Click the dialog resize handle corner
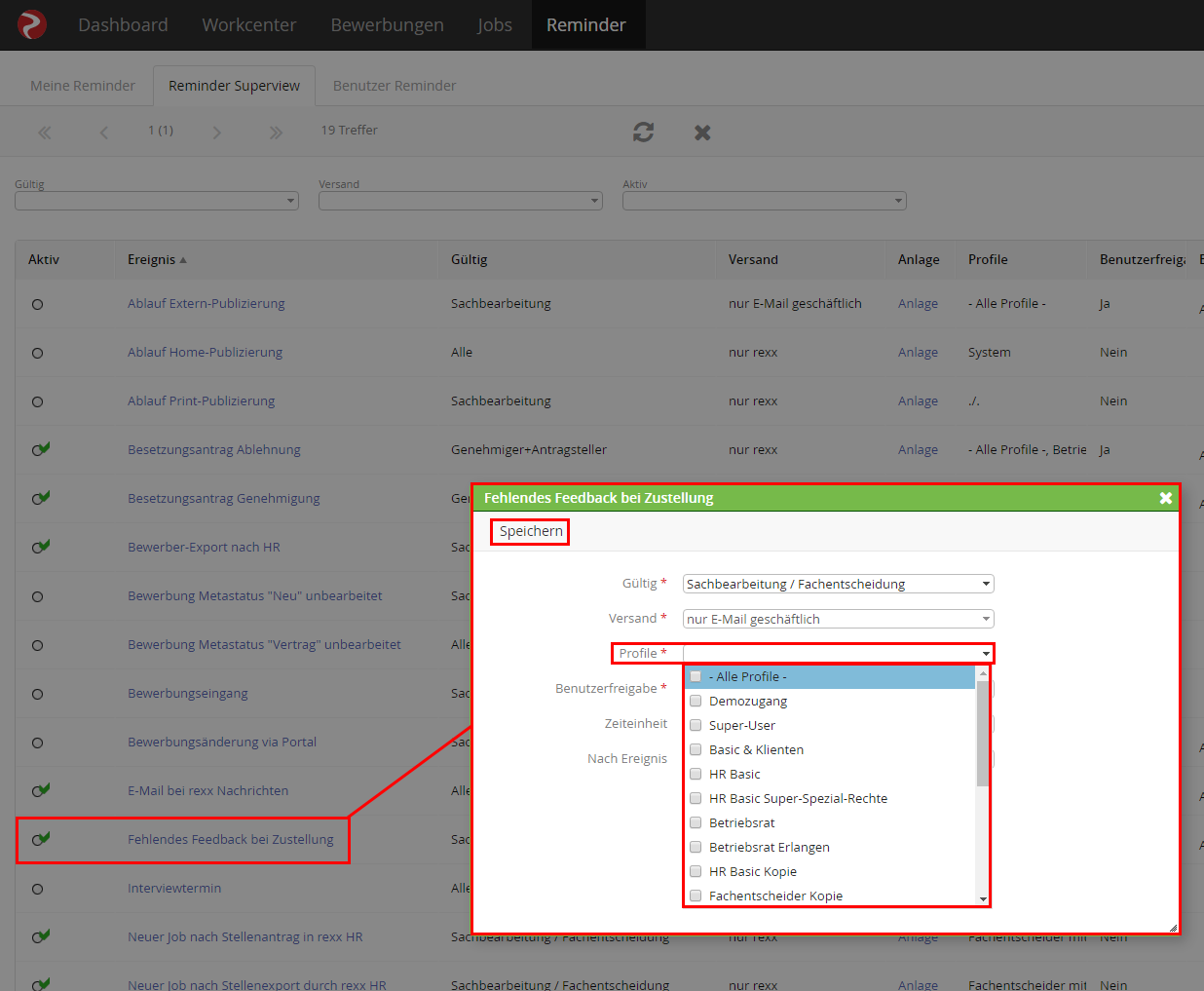This screenshot has height=991, width=1204. click(x=1173, y=928)
